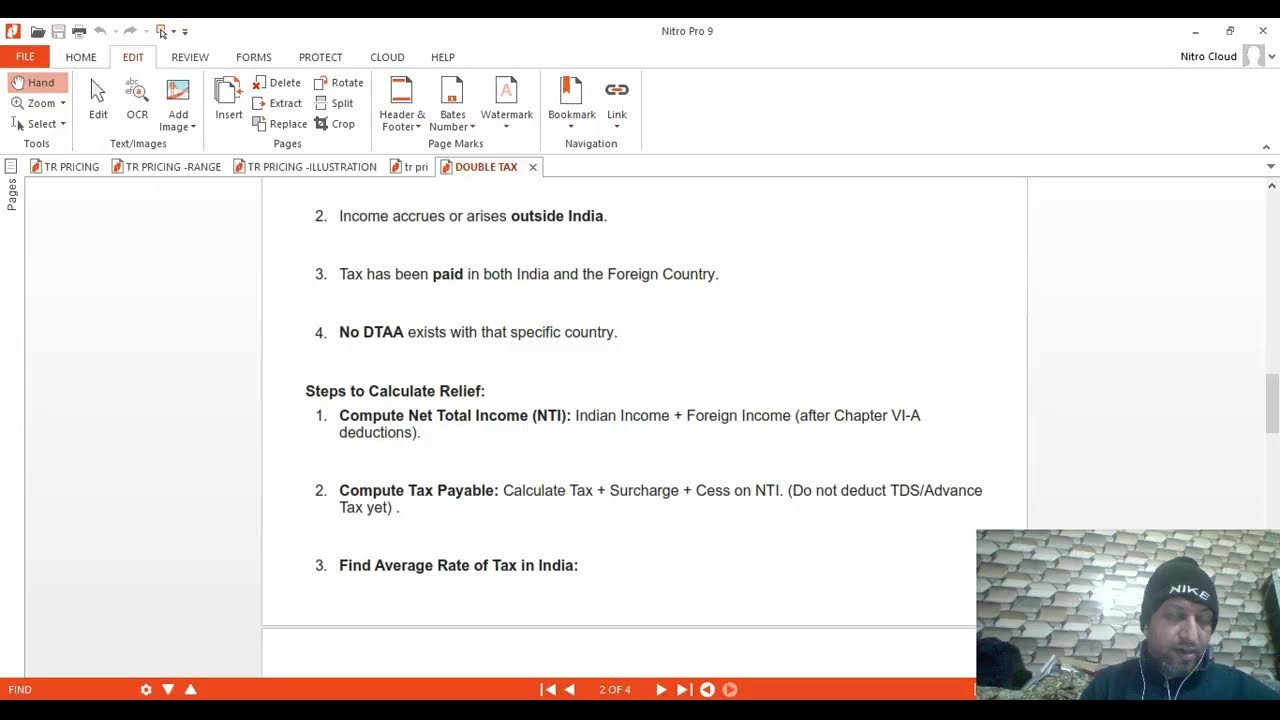Open find settings gear icon

(146, 689)
